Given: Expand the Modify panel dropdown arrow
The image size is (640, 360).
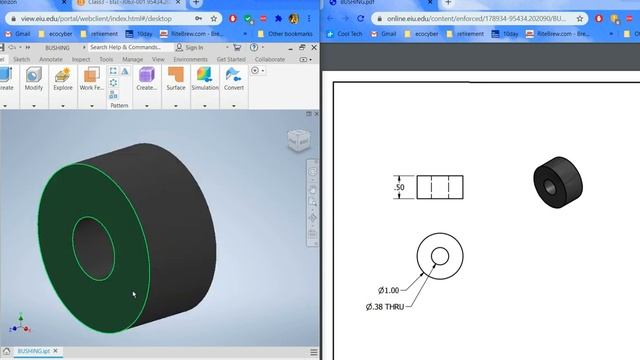Looking at the screenshot, I should 34,106.
